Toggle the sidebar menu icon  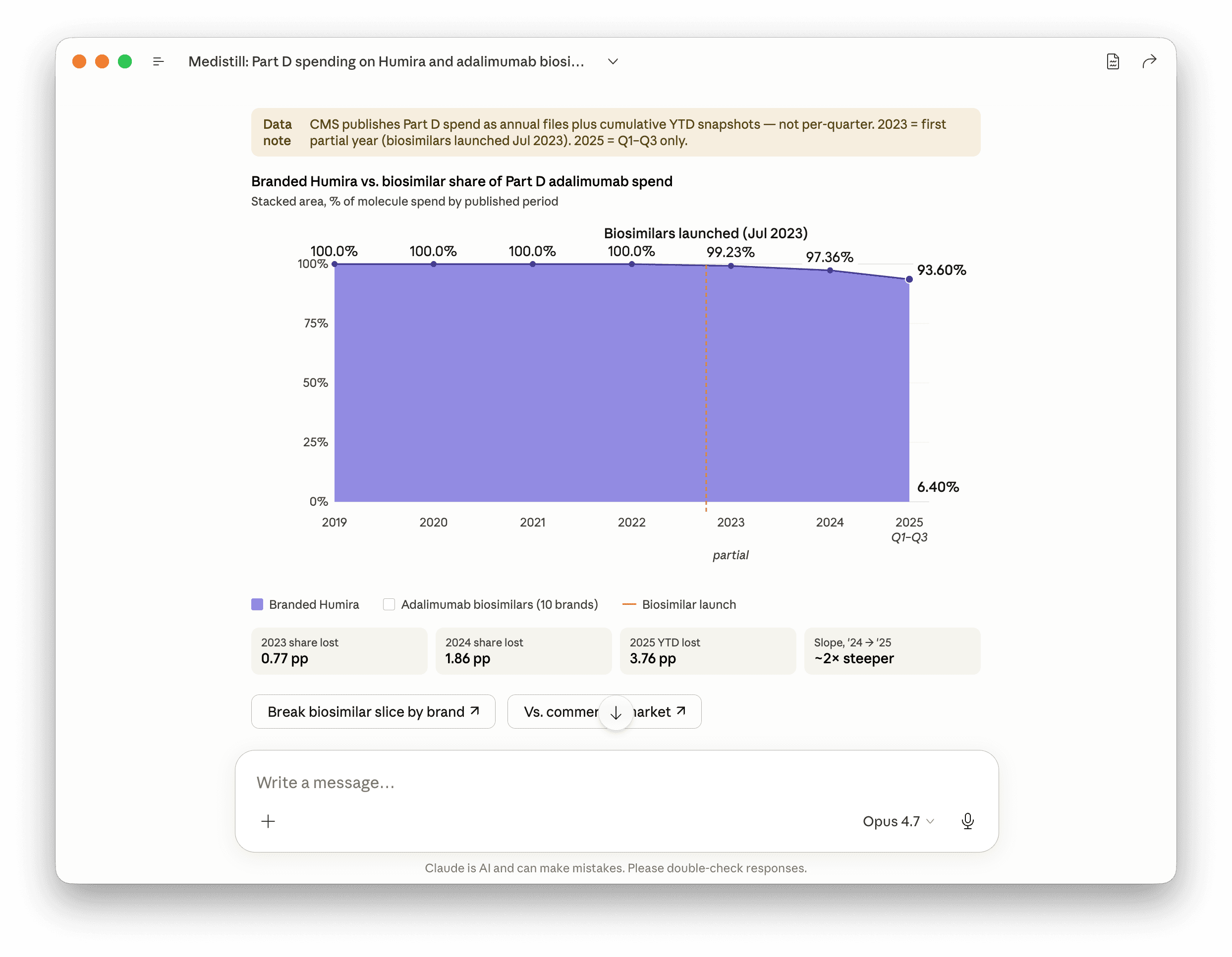pos(159,61)
